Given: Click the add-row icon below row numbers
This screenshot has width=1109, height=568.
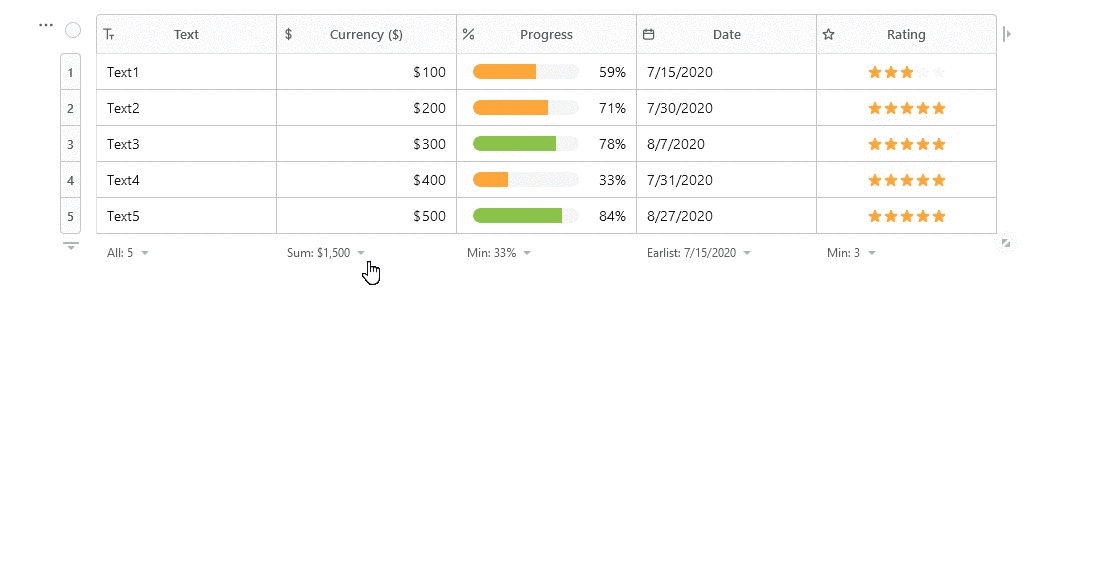Looking at the screenshot, I should pos(70,246).
